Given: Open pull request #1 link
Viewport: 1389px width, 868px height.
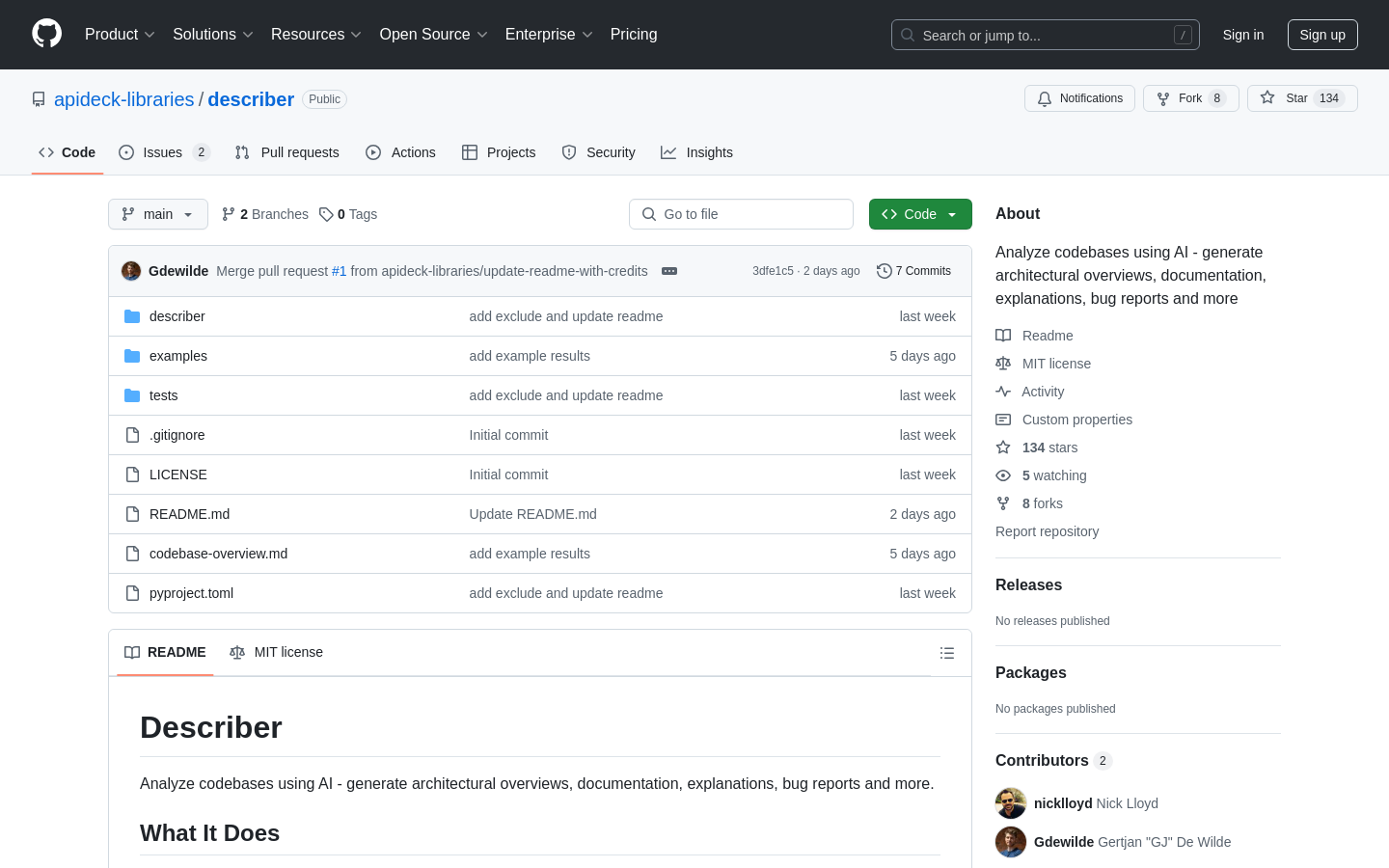Looking at the screenshot, I should (339, 271).
